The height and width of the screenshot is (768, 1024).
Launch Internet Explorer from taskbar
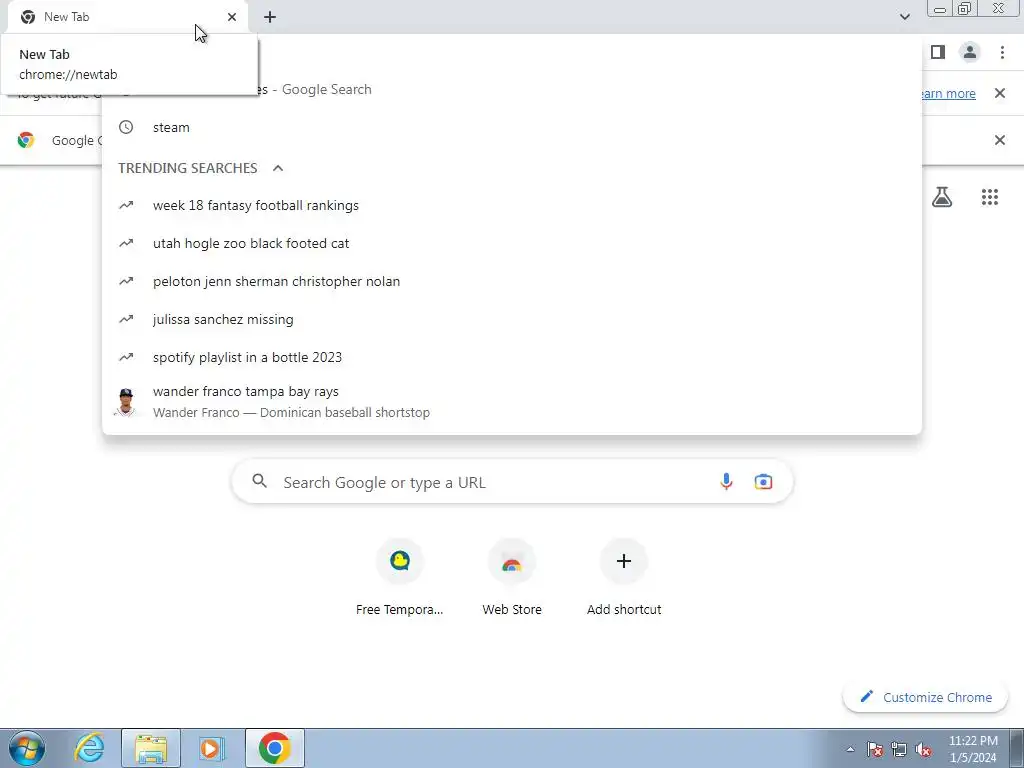pos(89,748)
